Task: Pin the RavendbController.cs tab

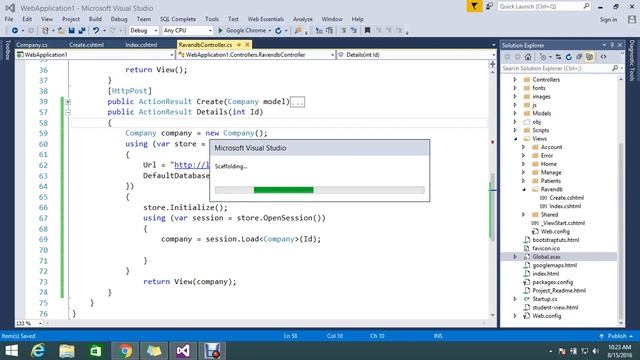Action: click(239, 44)
